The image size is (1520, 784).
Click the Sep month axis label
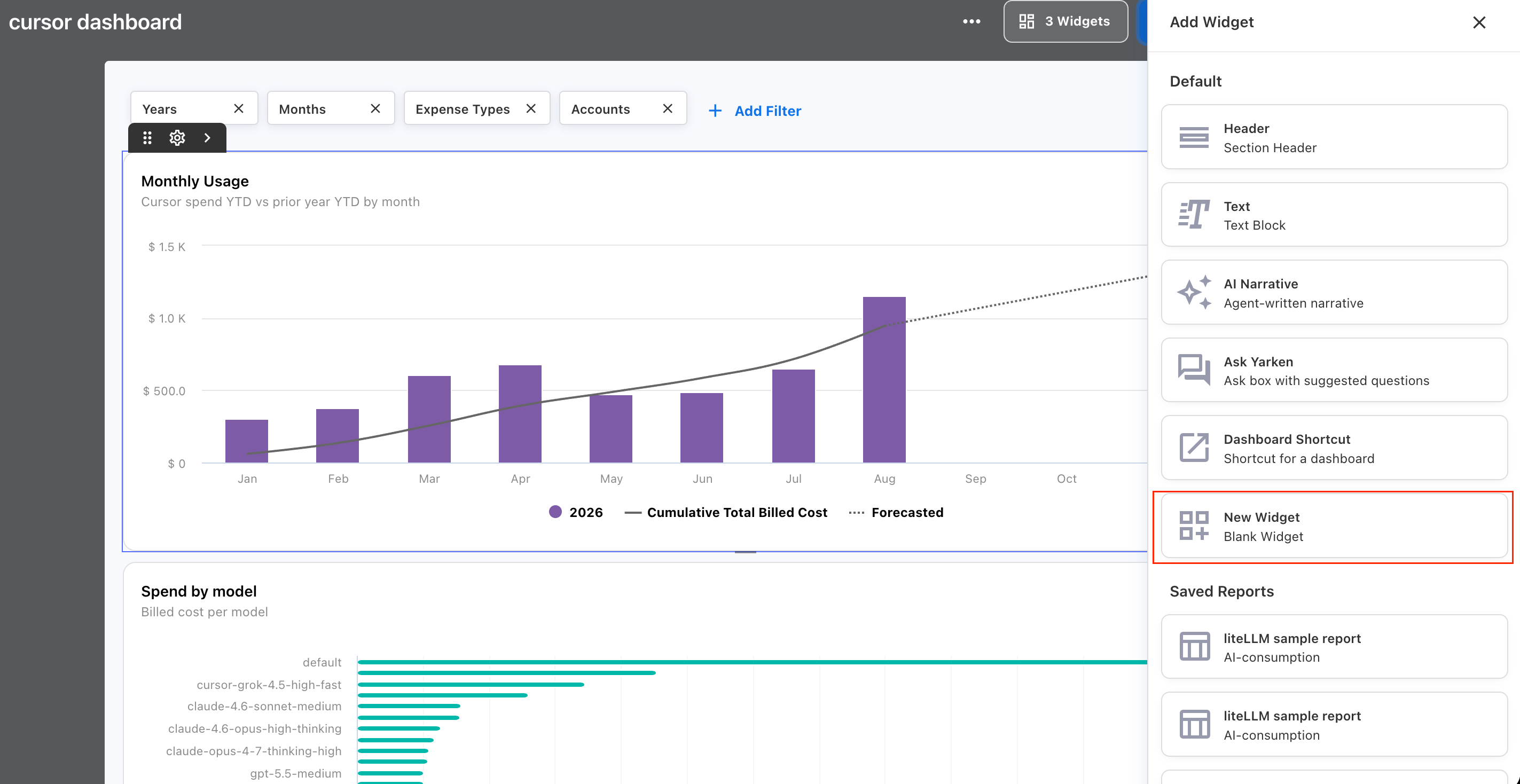coord(975,479)
